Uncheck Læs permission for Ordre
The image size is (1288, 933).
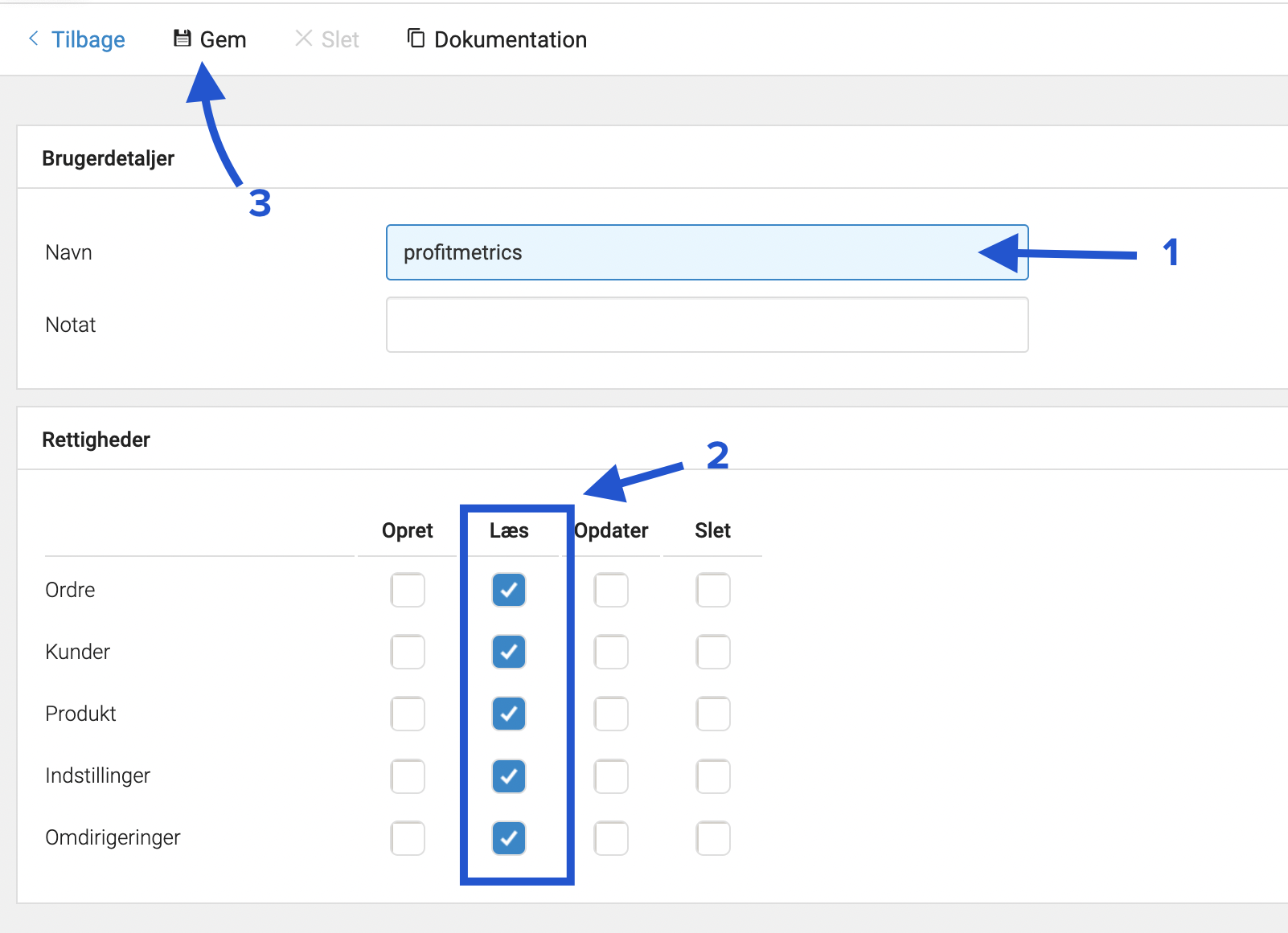click(509, 590)
